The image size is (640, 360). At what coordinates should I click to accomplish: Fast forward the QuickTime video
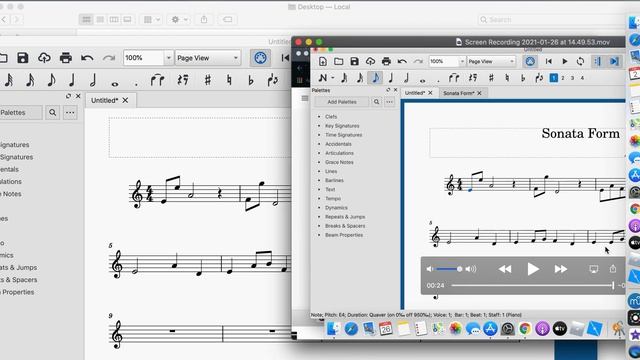pos(560,269)
